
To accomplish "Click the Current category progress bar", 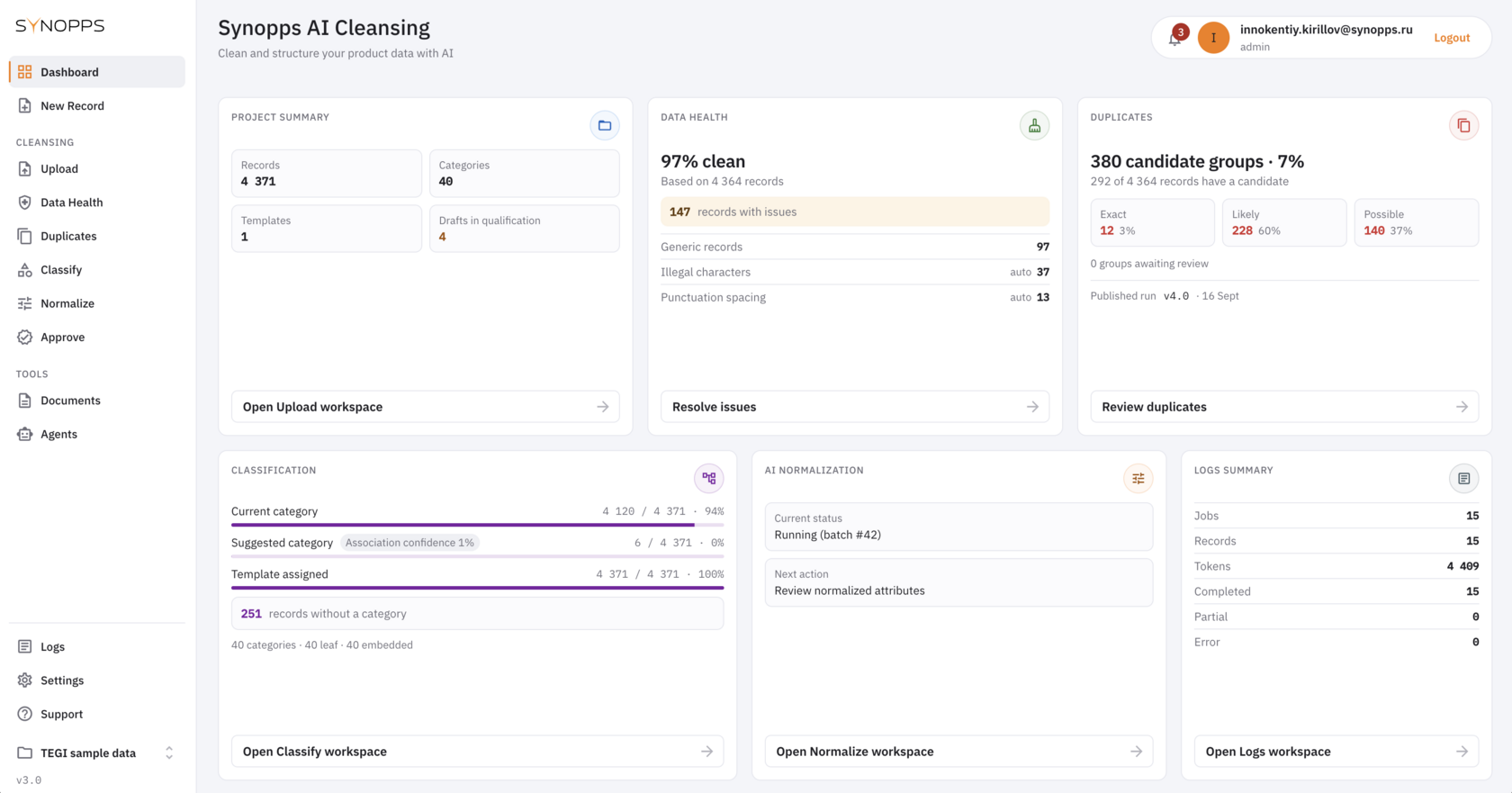I will coord(477,524).
